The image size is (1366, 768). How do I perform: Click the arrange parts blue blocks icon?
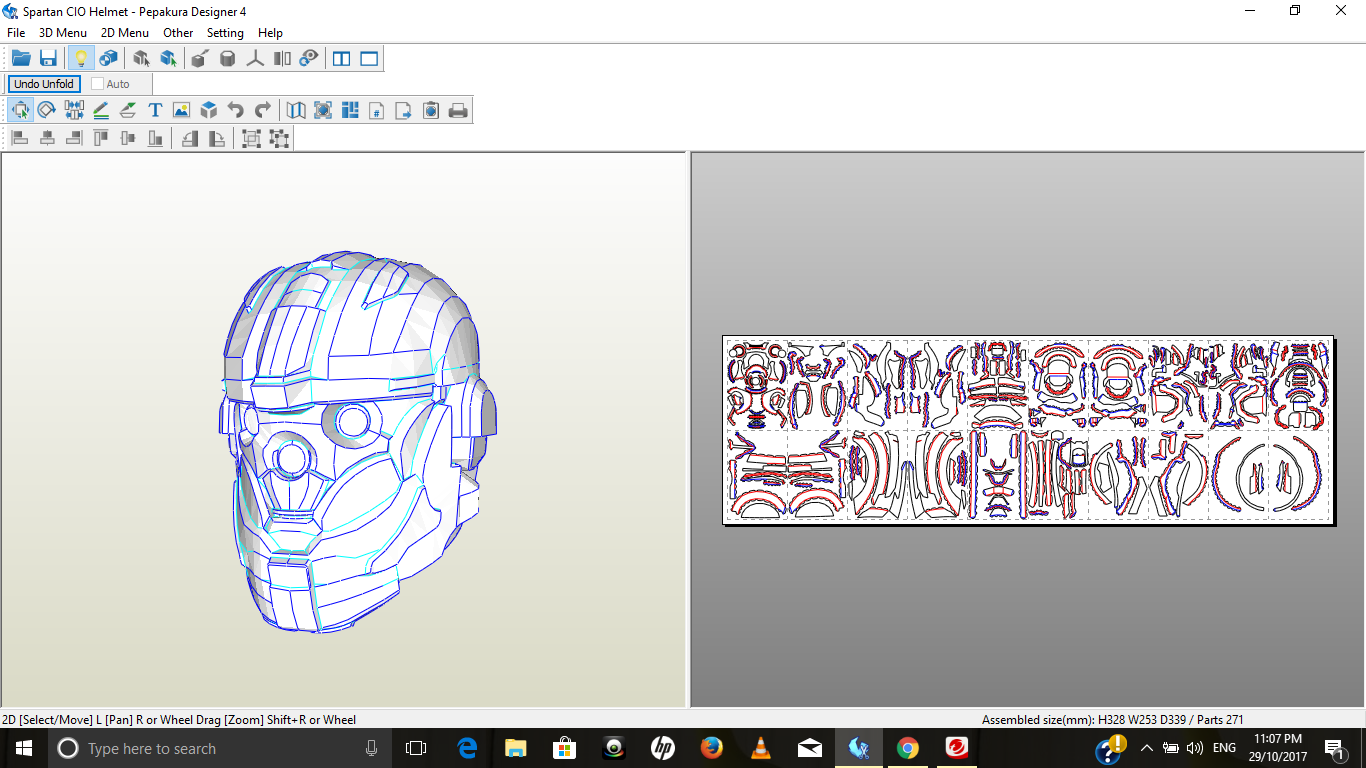(x=350, y=110)
